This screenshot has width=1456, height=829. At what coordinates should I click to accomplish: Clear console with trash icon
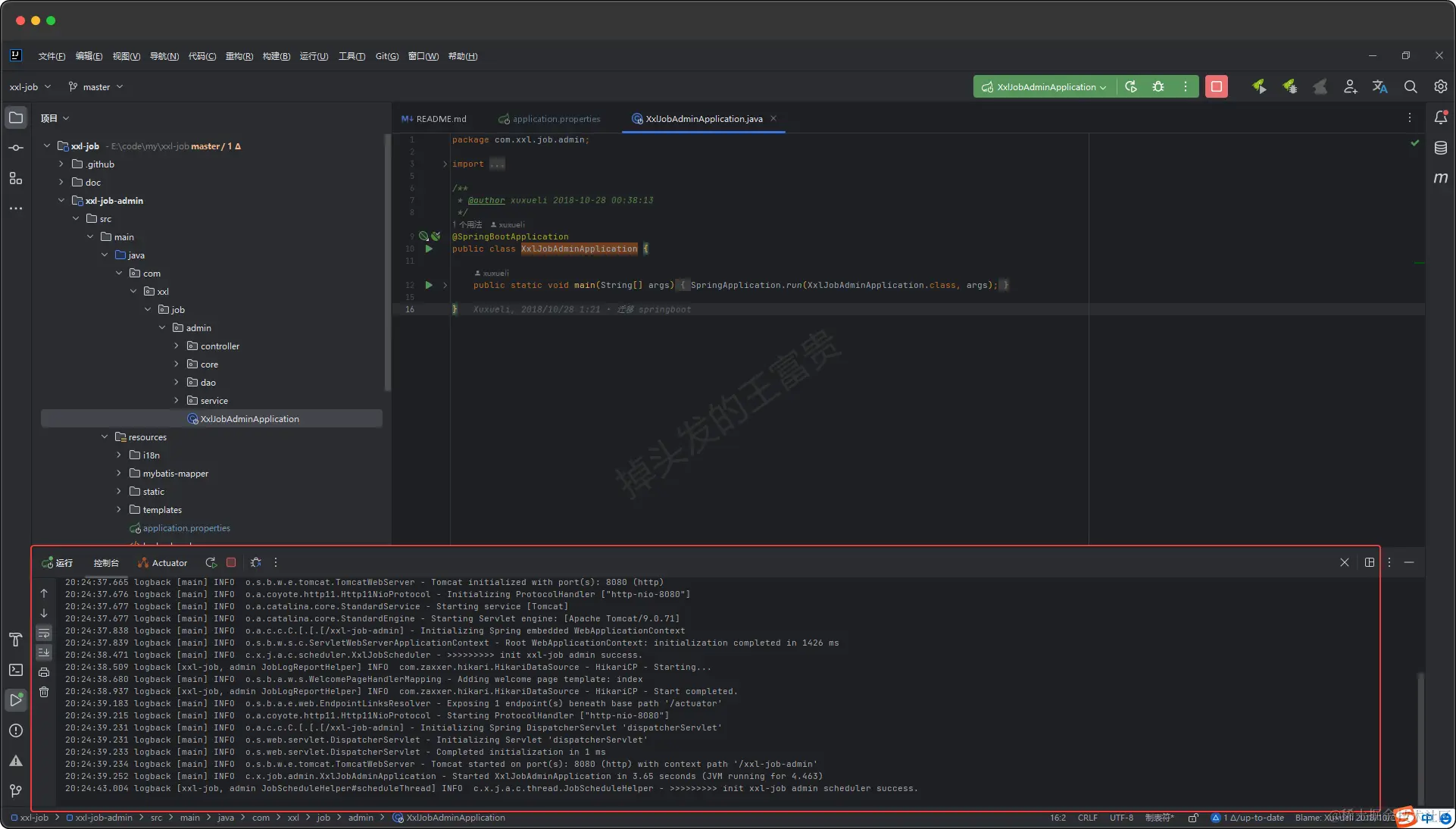click(x=44, y=692)
